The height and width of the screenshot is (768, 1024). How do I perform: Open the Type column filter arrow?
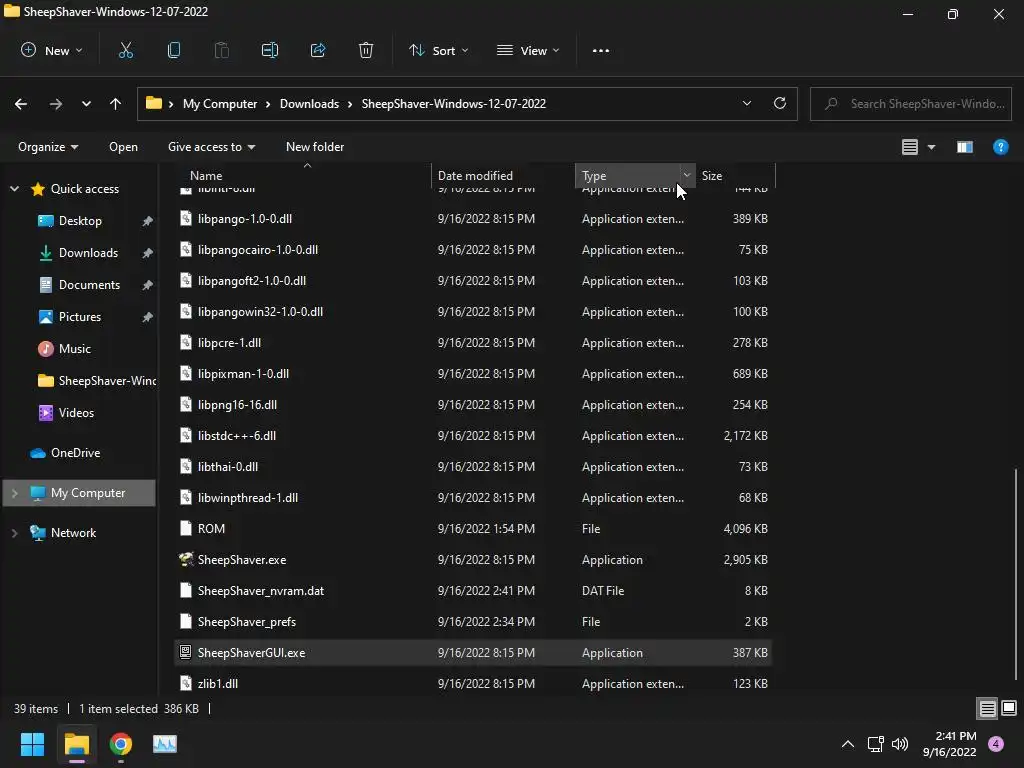(x=686, y=175)
